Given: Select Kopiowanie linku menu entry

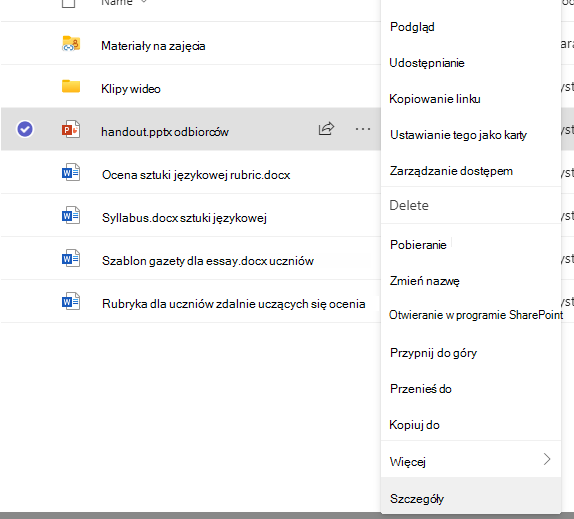Looking at the screenshot, I should pyautogui.click(x=435, y=99).
